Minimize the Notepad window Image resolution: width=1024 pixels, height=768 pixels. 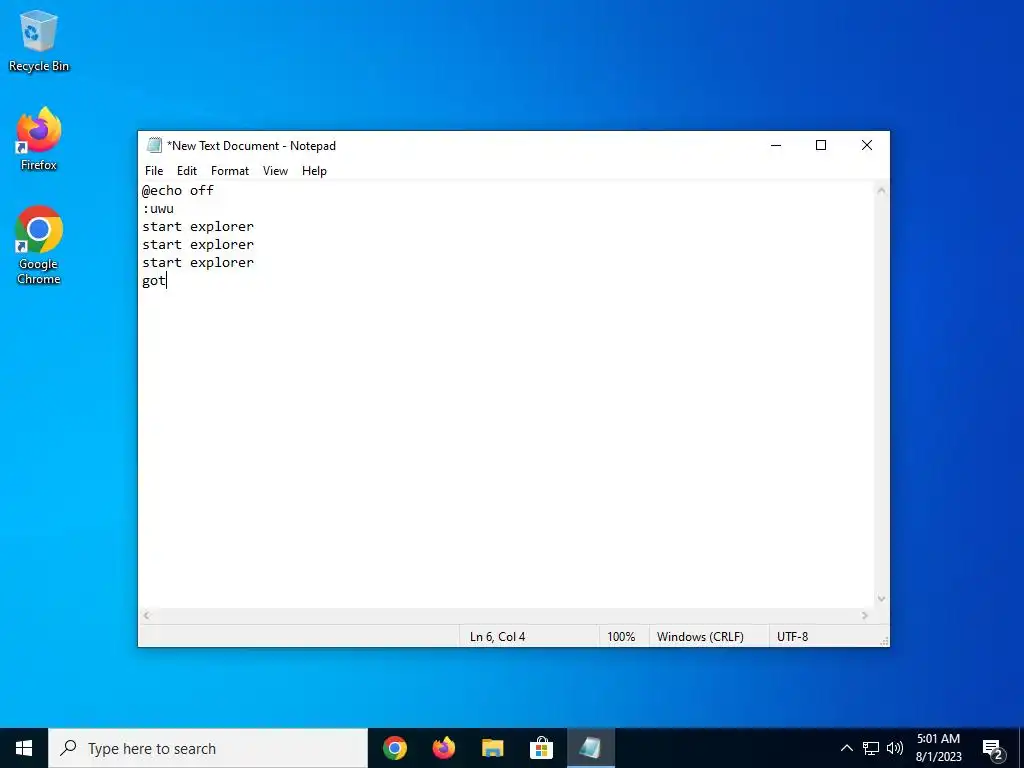click(776, 145)
